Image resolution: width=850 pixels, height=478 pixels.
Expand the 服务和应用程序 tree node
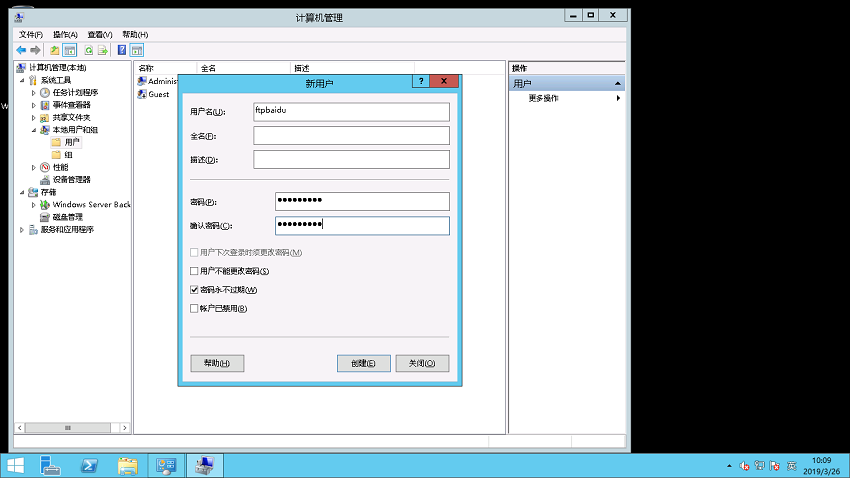point(22,230)
